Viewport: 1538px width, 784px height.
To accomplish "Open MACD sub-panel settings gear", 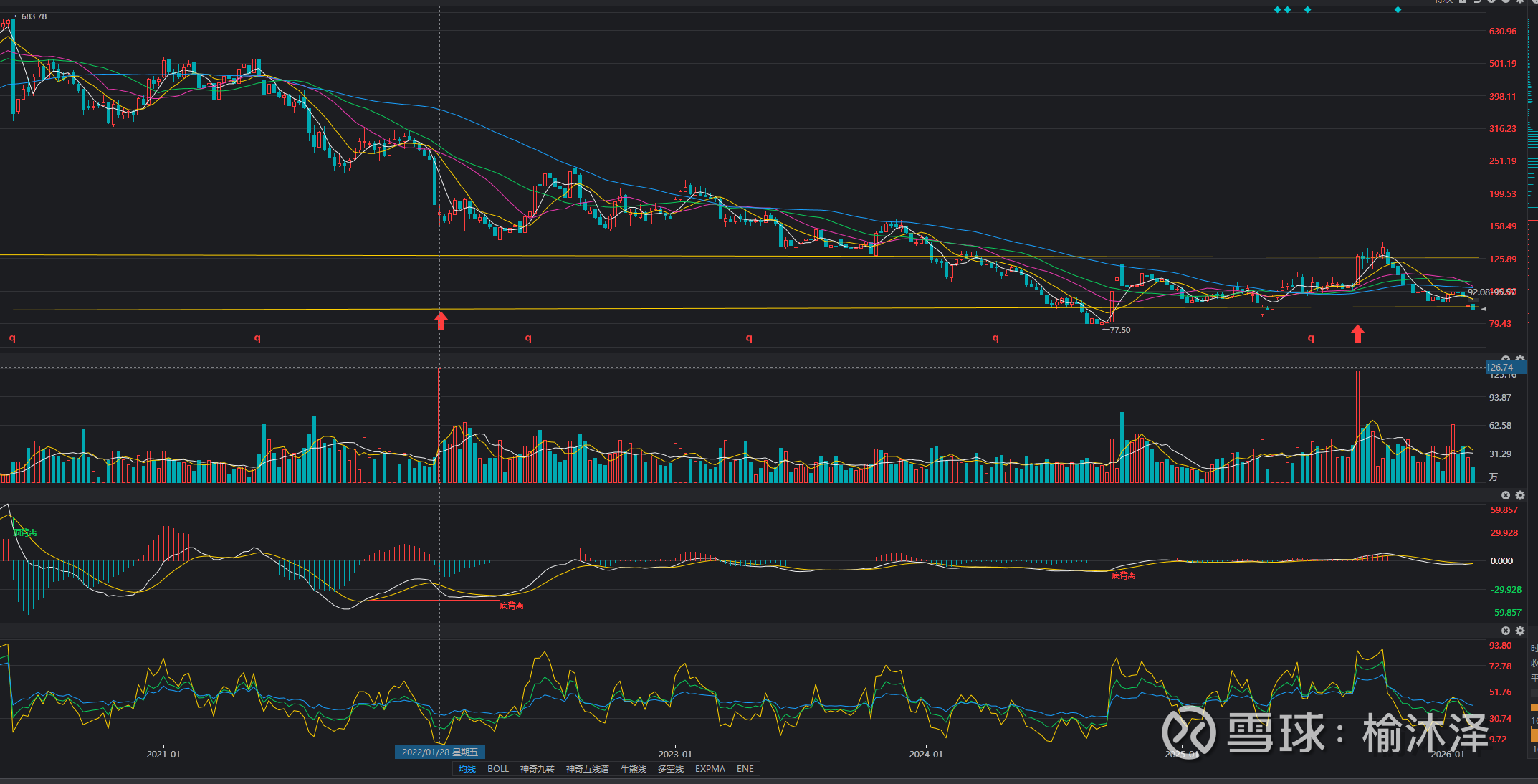I will (1519, 495).
